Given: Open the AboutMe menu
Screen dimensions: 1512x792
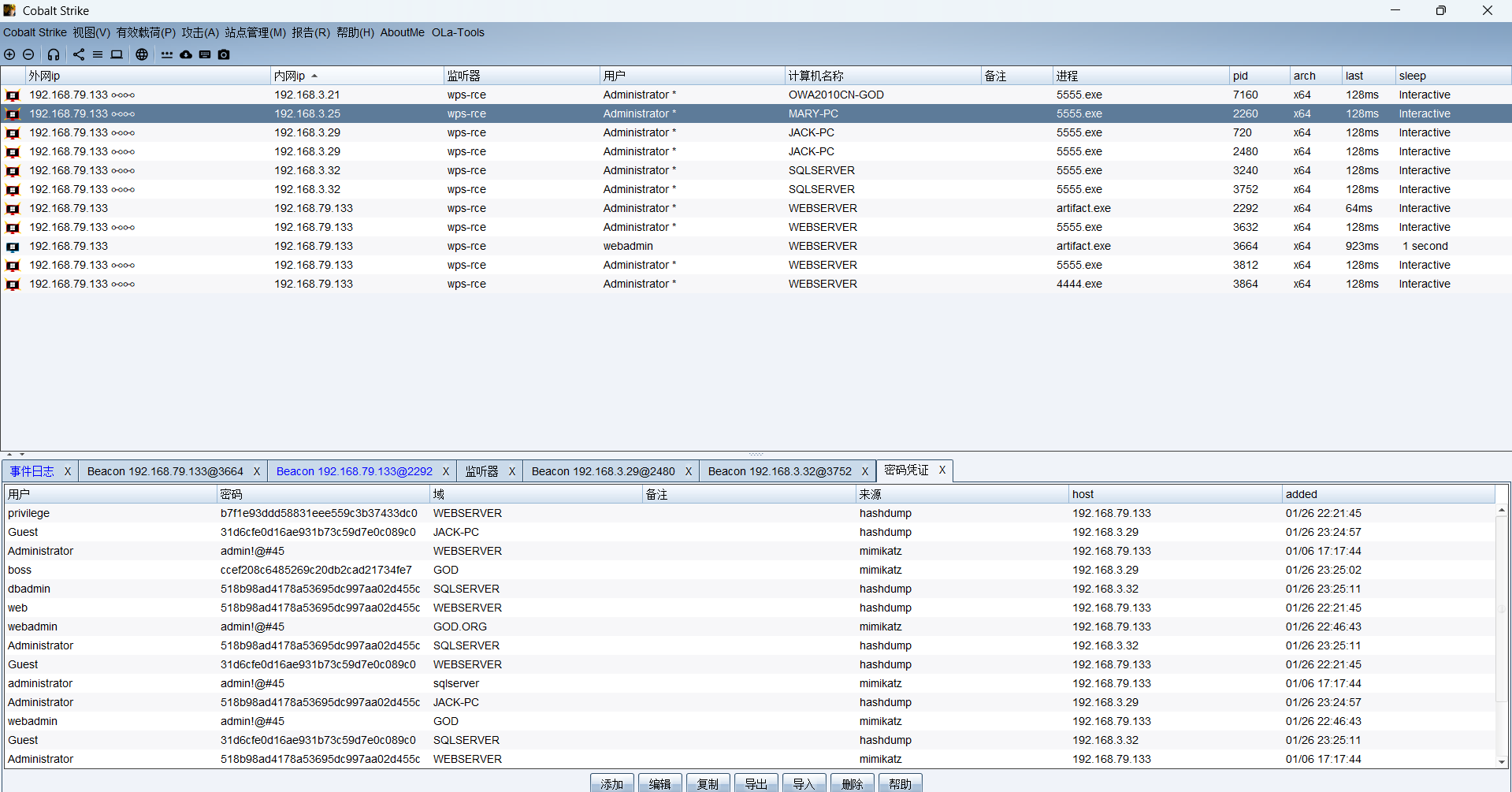Looking at the screenshot, I should point(402,32).
